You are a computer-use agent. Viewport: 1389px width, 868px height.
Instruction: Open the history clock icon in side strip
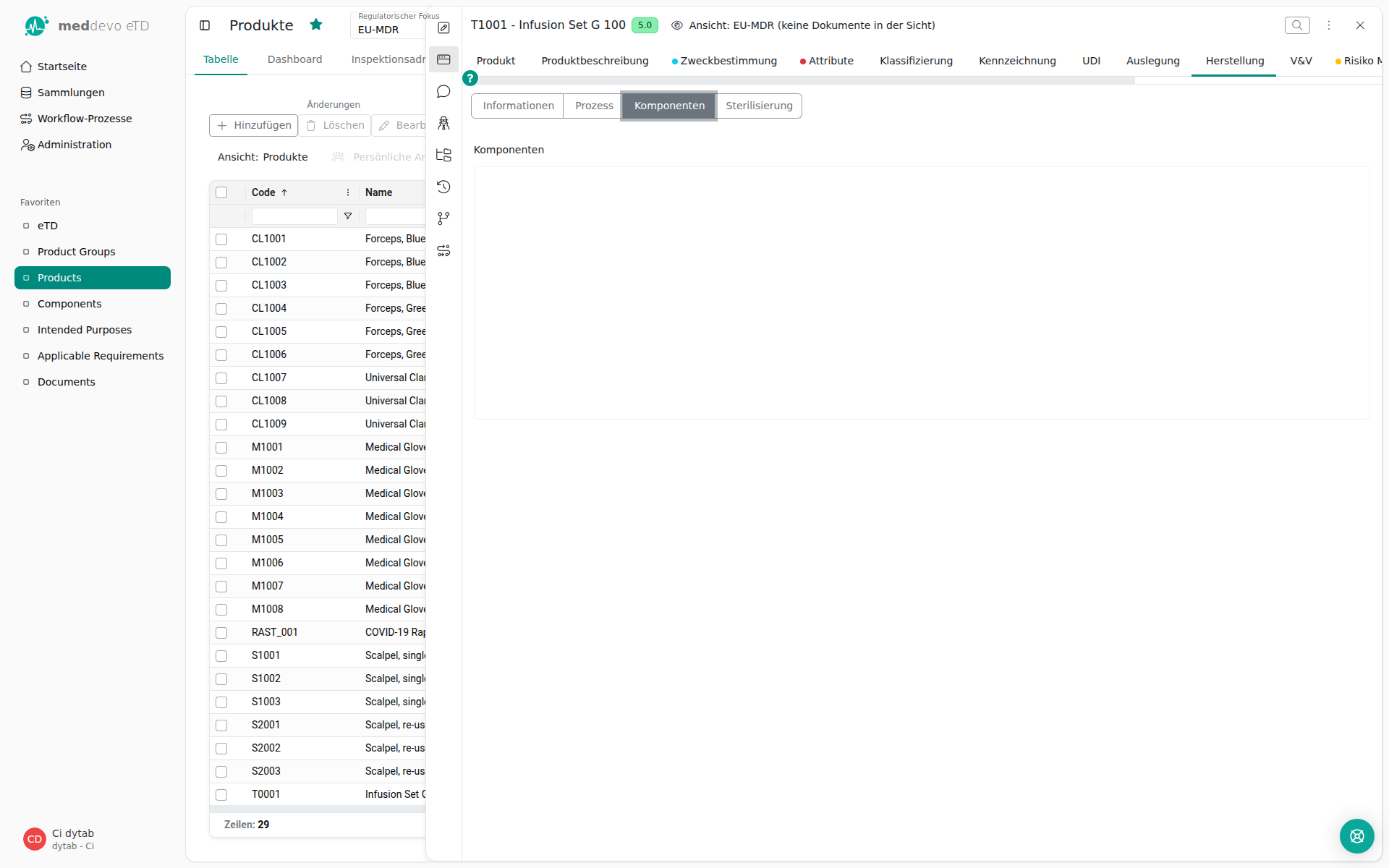click(443, 187)
